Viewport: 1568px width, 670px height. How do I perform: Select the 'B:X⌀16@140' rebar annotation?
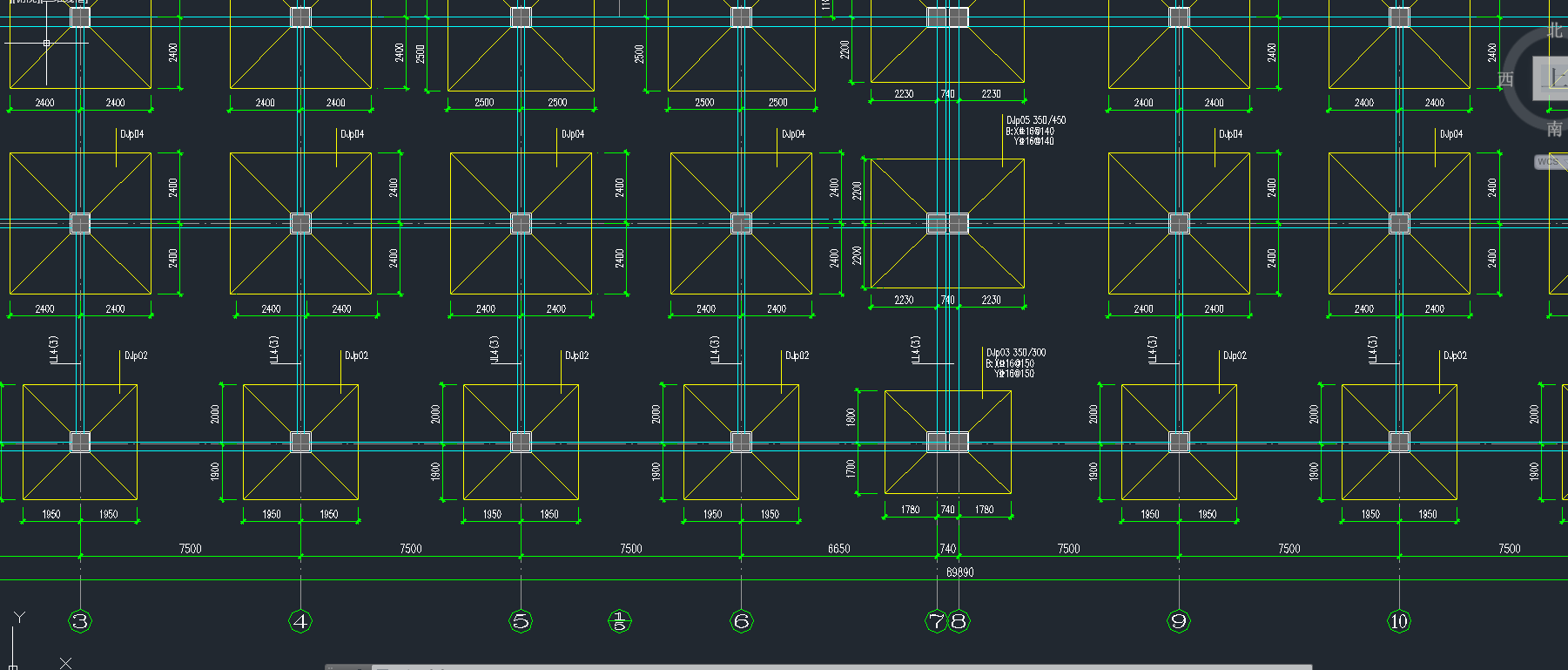point(1030,131)
